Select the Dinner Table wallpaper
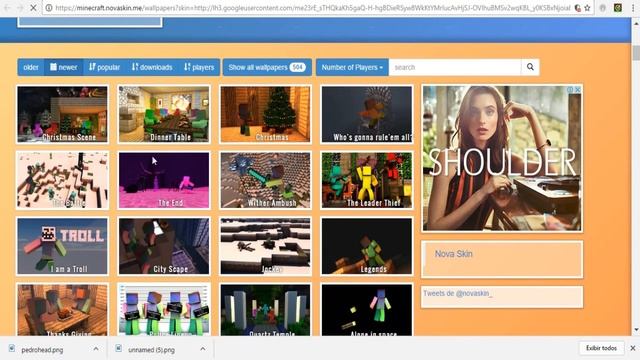Viewport: 640px width, 360px height. tap(164, 114)
